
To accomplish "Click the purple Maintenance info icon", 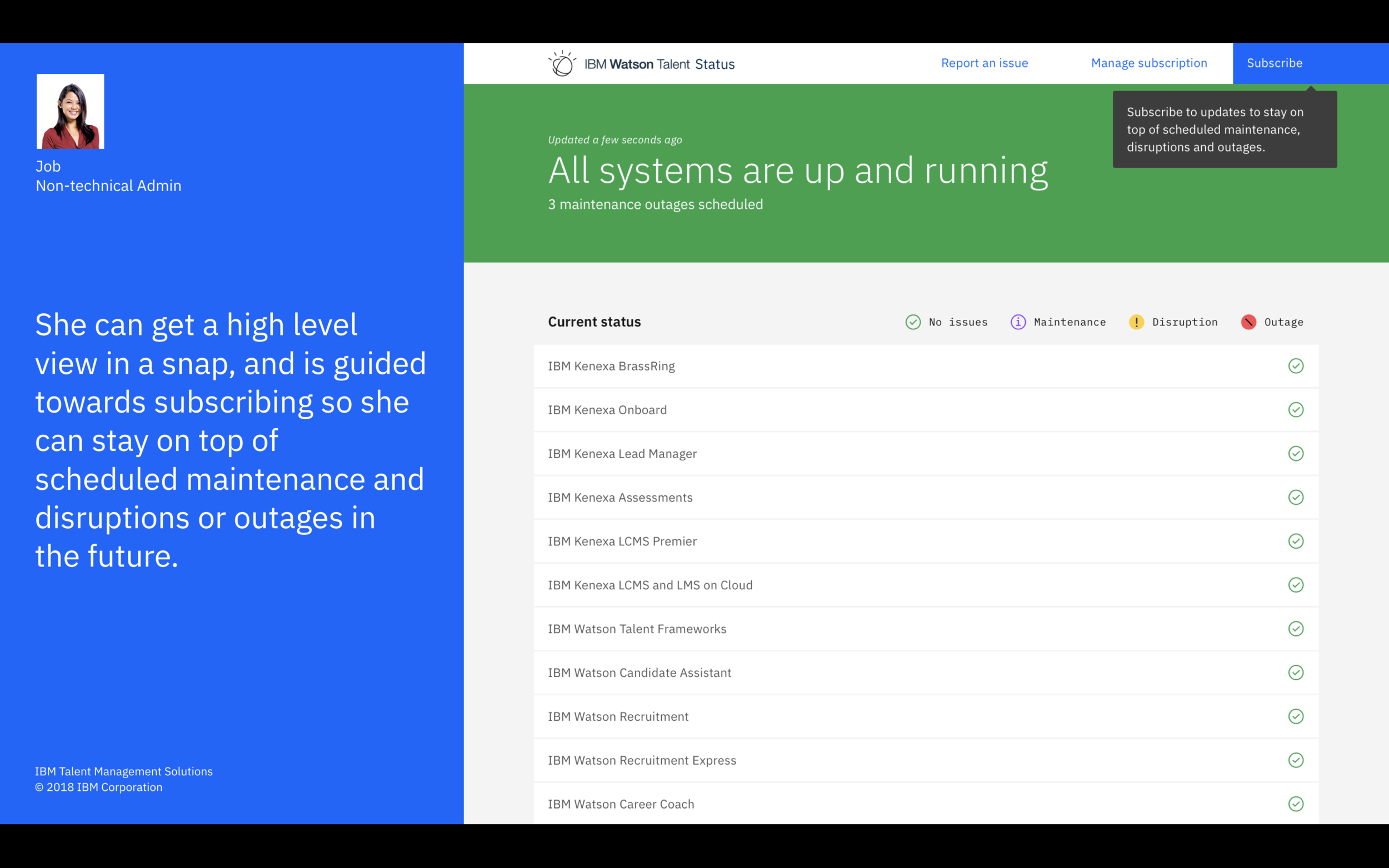I will [x=1018, y=322].
